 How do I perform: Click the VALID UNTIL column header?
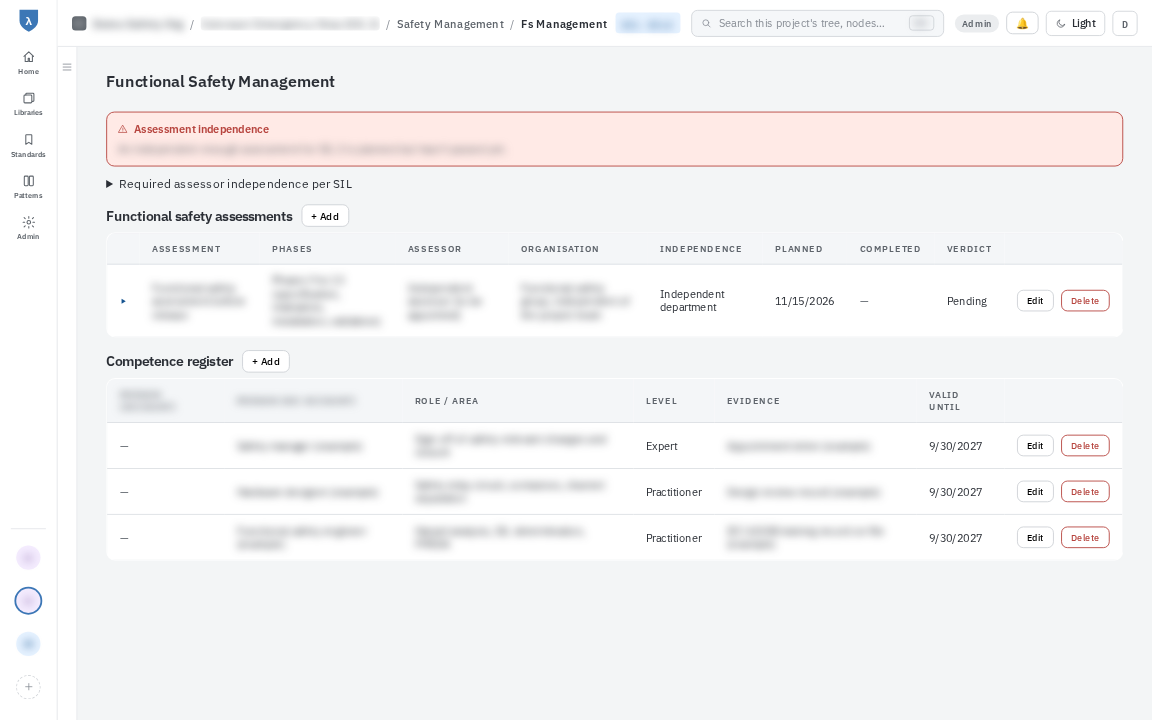tap(945, 401)
